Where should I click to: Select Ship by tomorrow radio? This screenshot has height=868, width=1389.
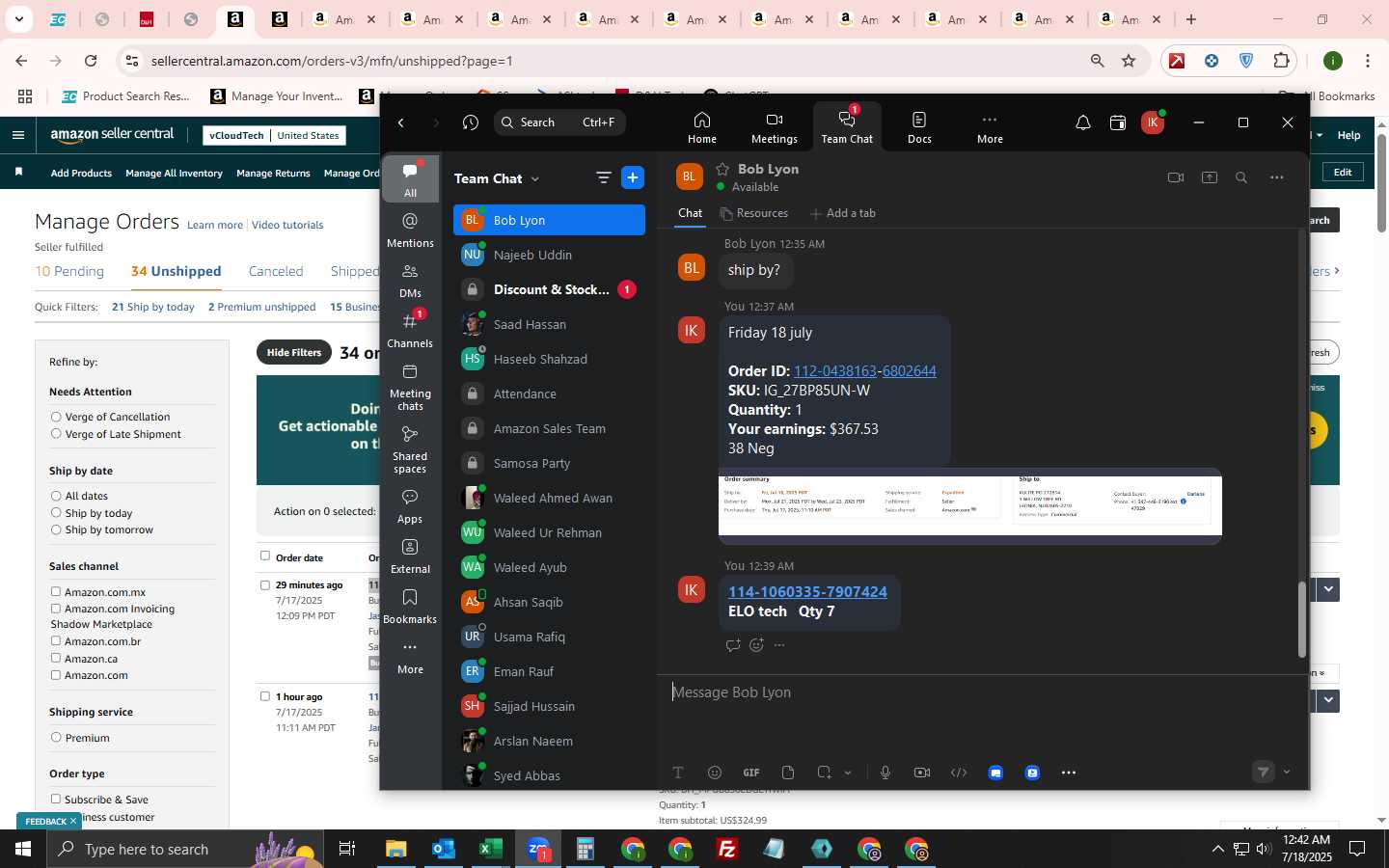56,529
